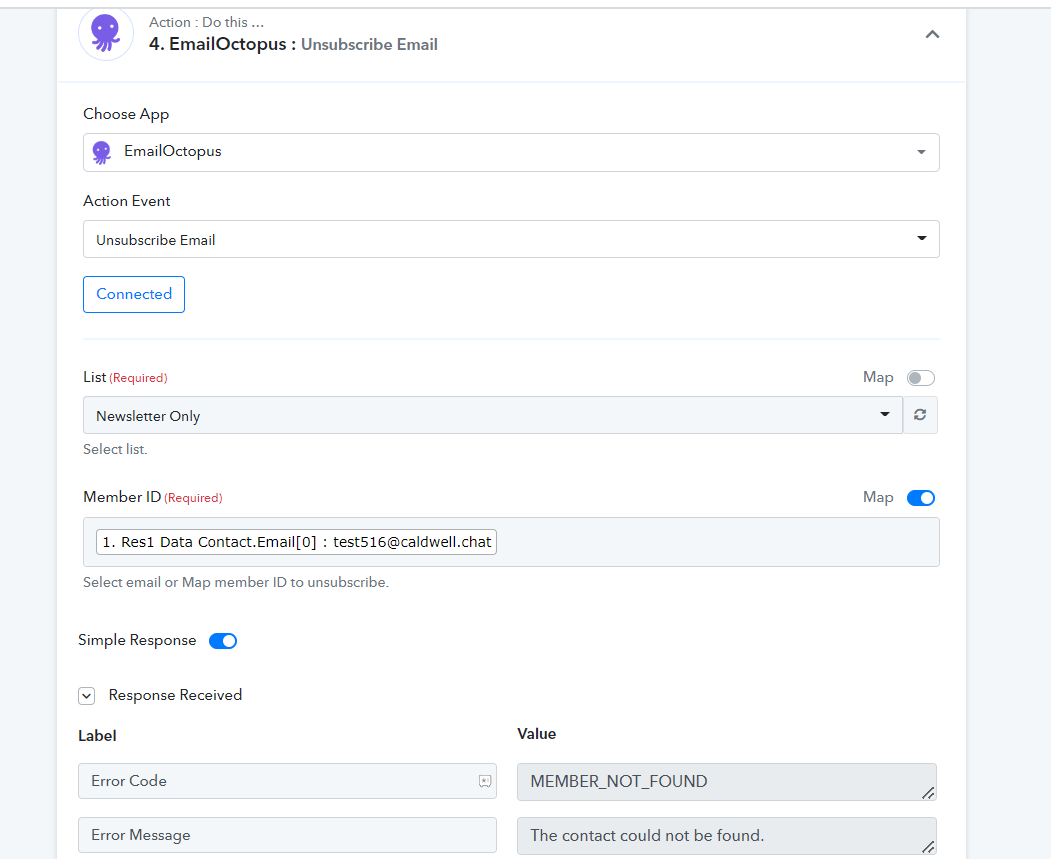
Task: Click the Error Code label field
Action: click(287, 781)
